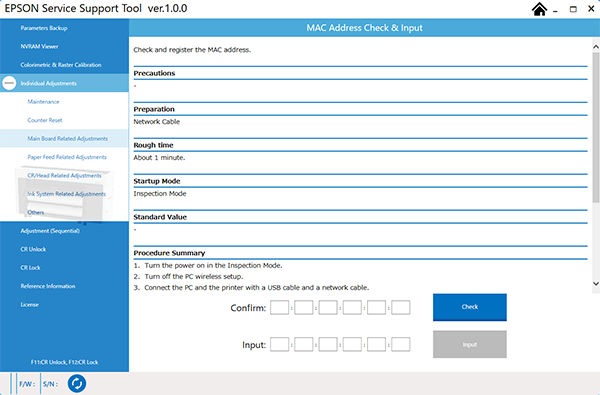Close the Service Support Tool window
This screenshot has width=600, height=395.
(x=591, y=9)
